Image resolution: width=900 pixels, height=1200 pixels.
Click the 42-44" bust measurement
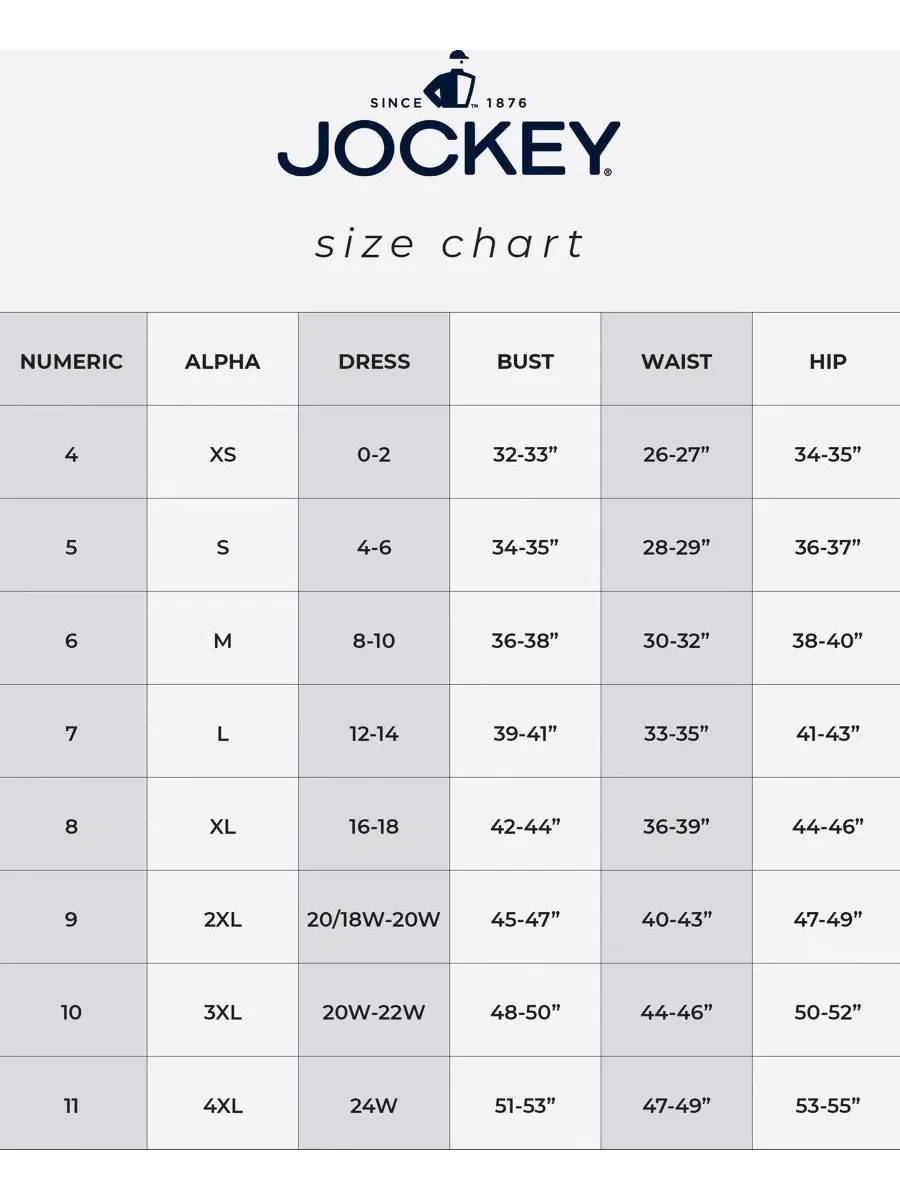point(525,826)
